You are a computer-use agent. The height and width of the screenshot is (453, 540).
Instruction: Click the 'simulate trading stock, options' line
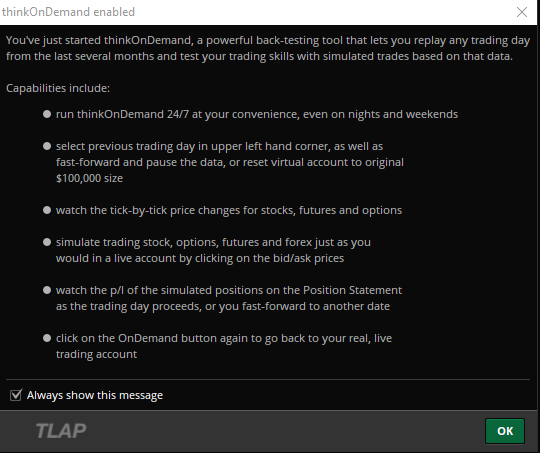point(213,242)
